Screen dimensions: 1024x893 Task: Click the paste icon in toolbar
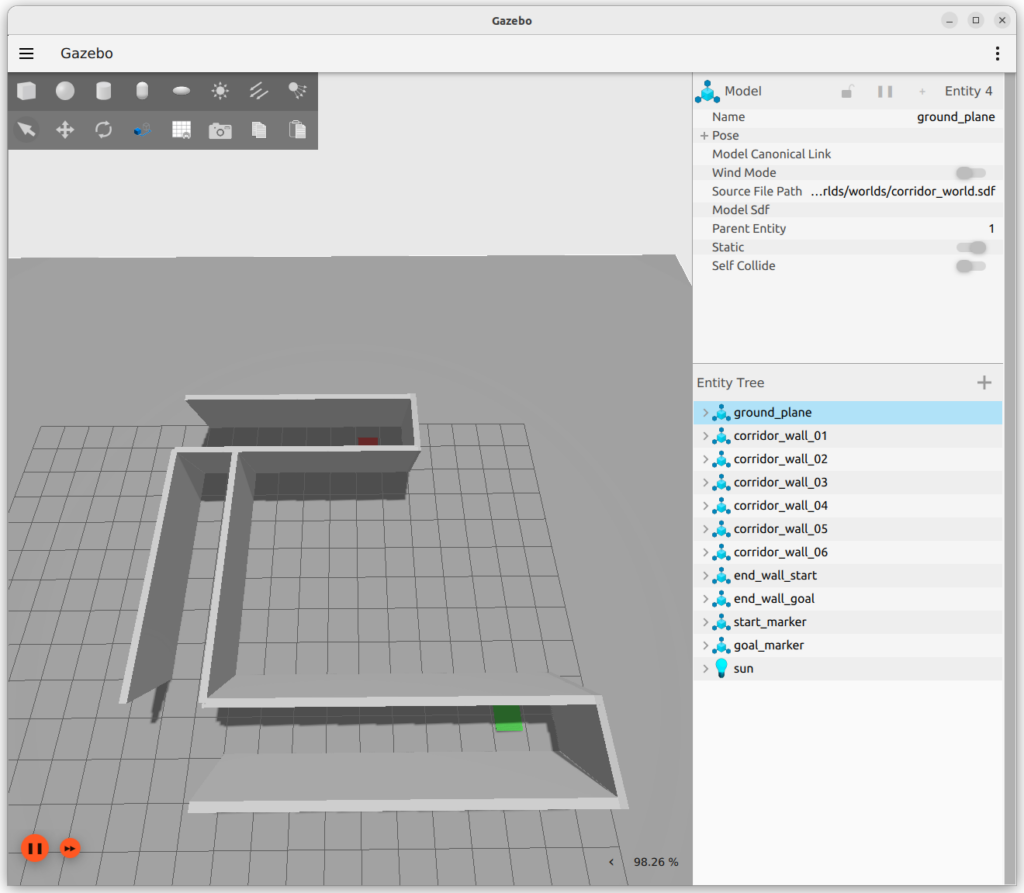click(297, 129)
